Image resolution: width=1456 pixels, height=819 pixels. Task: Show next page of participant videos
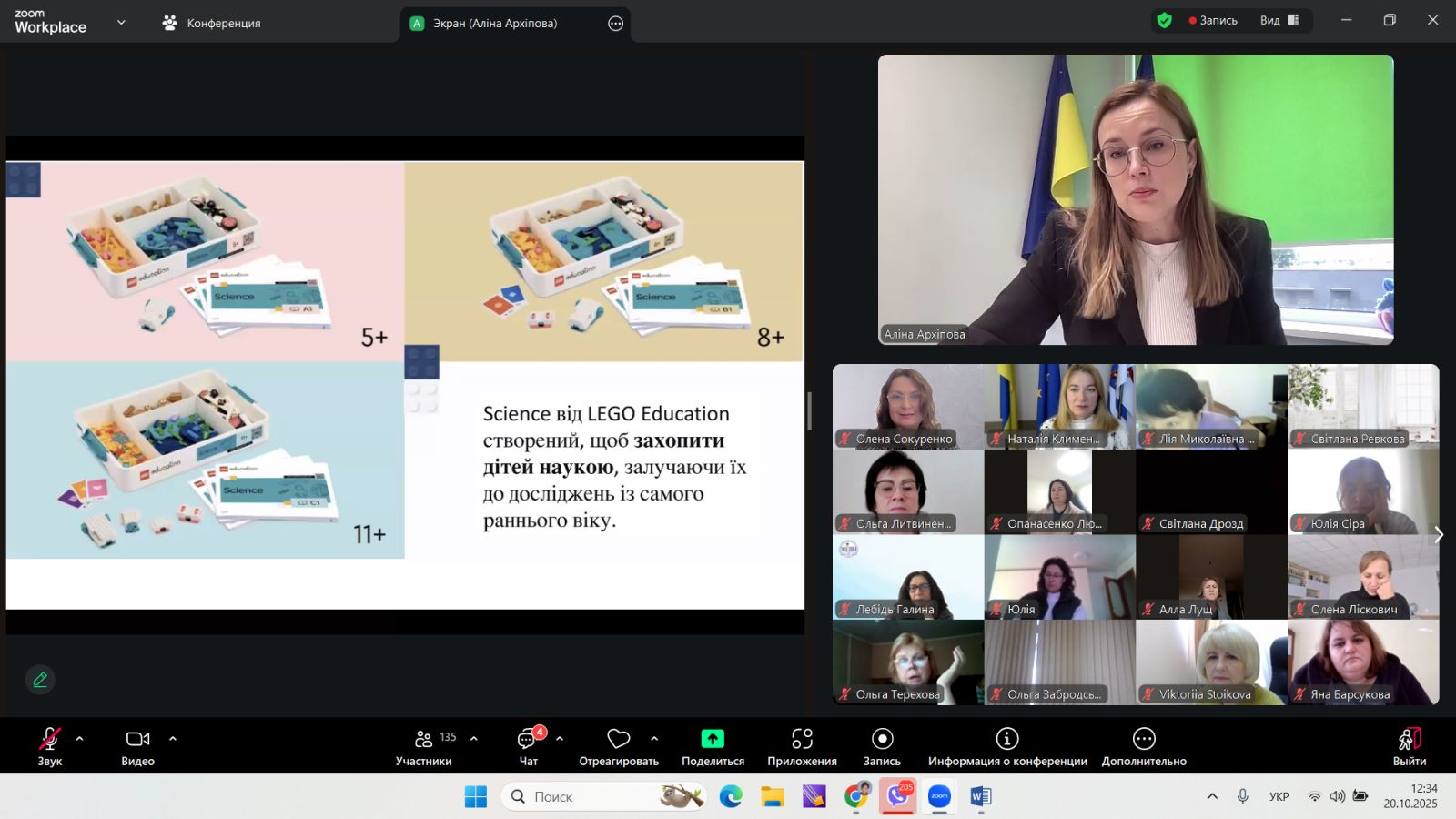pos(1439,535)
